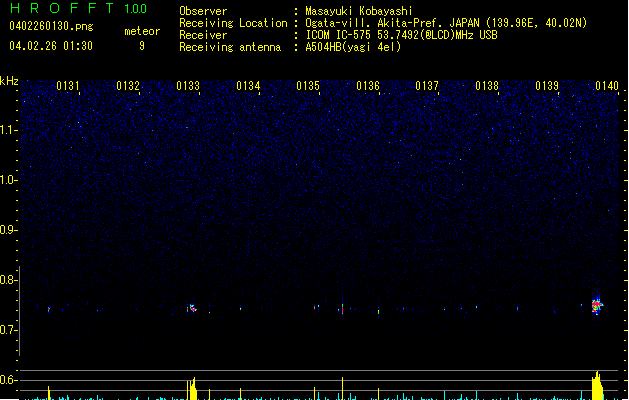
Task: Click the 0132 time marker
Action: (x=128, y=86)
